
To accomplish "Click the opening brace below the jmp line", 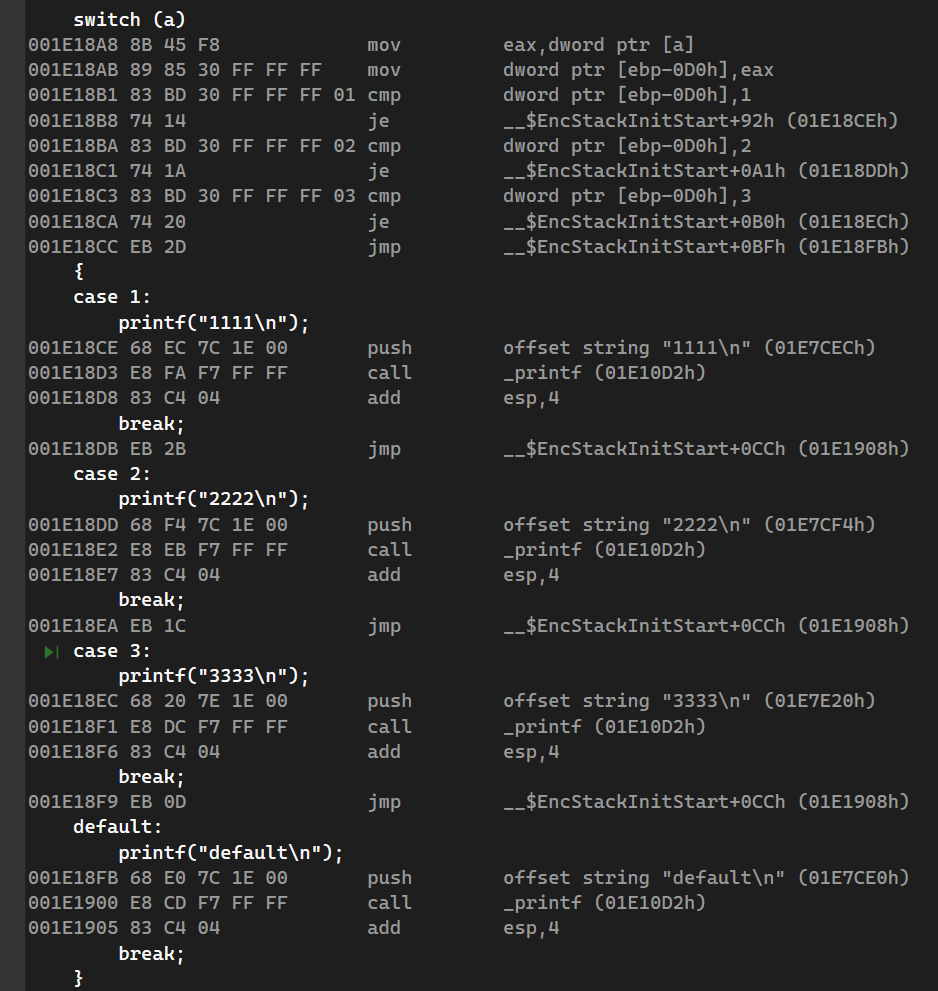I will (x=79, y=272).
